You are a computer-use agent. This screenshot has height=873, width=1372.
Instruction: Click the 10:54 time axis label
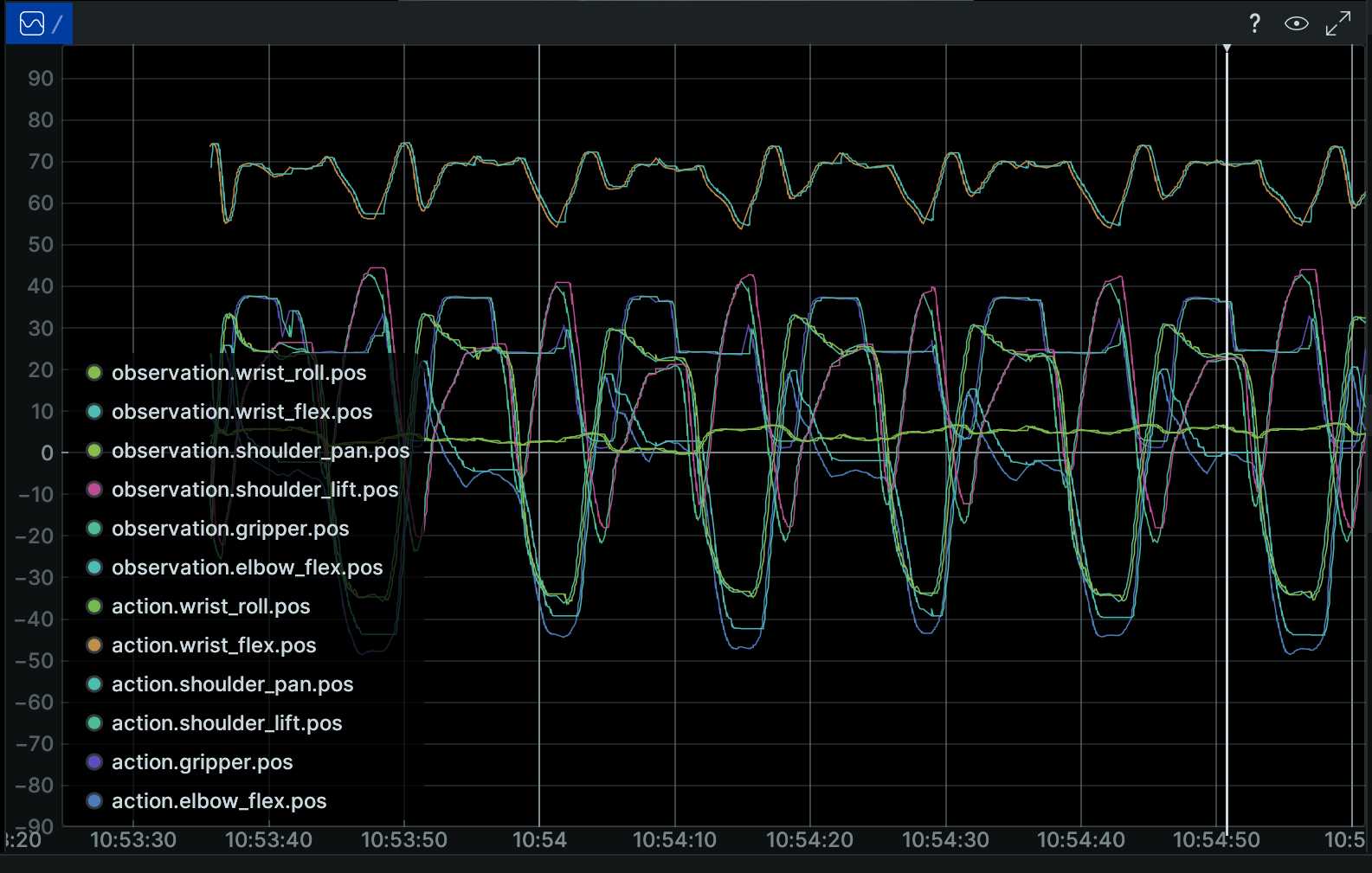539,840
